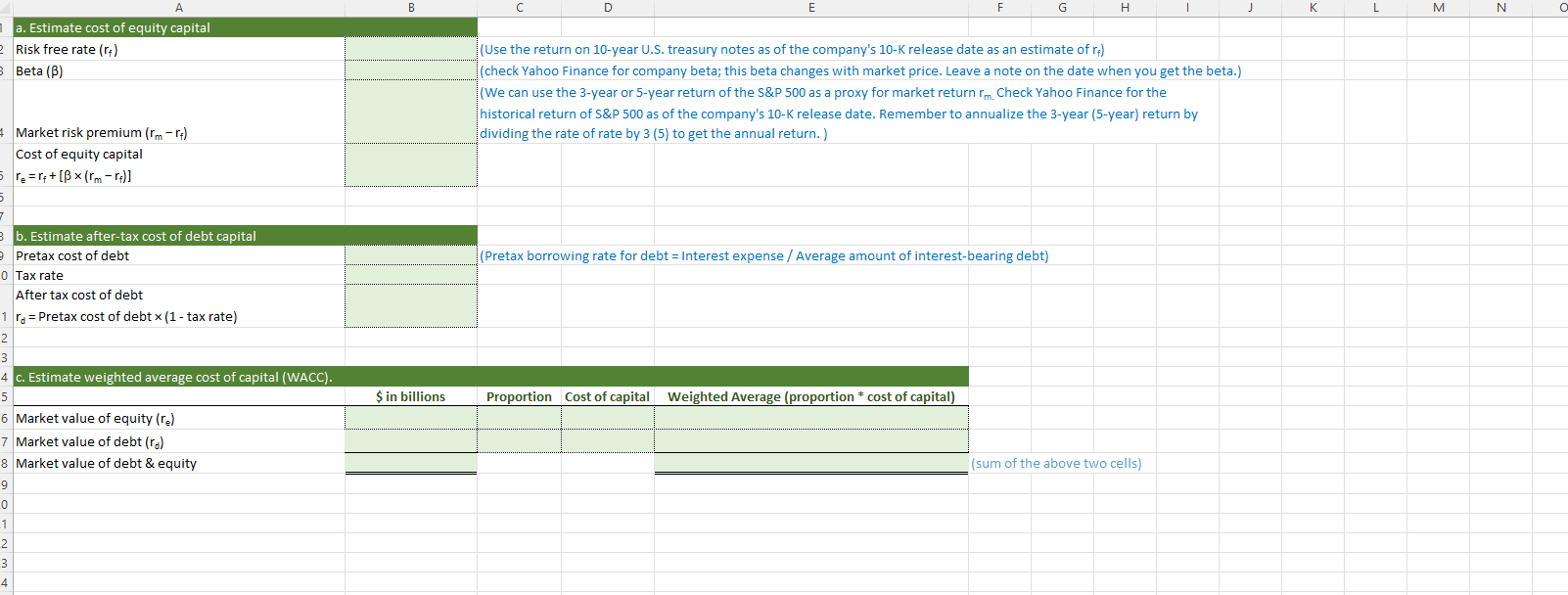This screenshot has width=1568, height=595.
Task: Select the Cost of capital cell for Market value of equity
Action: point(608,418)
